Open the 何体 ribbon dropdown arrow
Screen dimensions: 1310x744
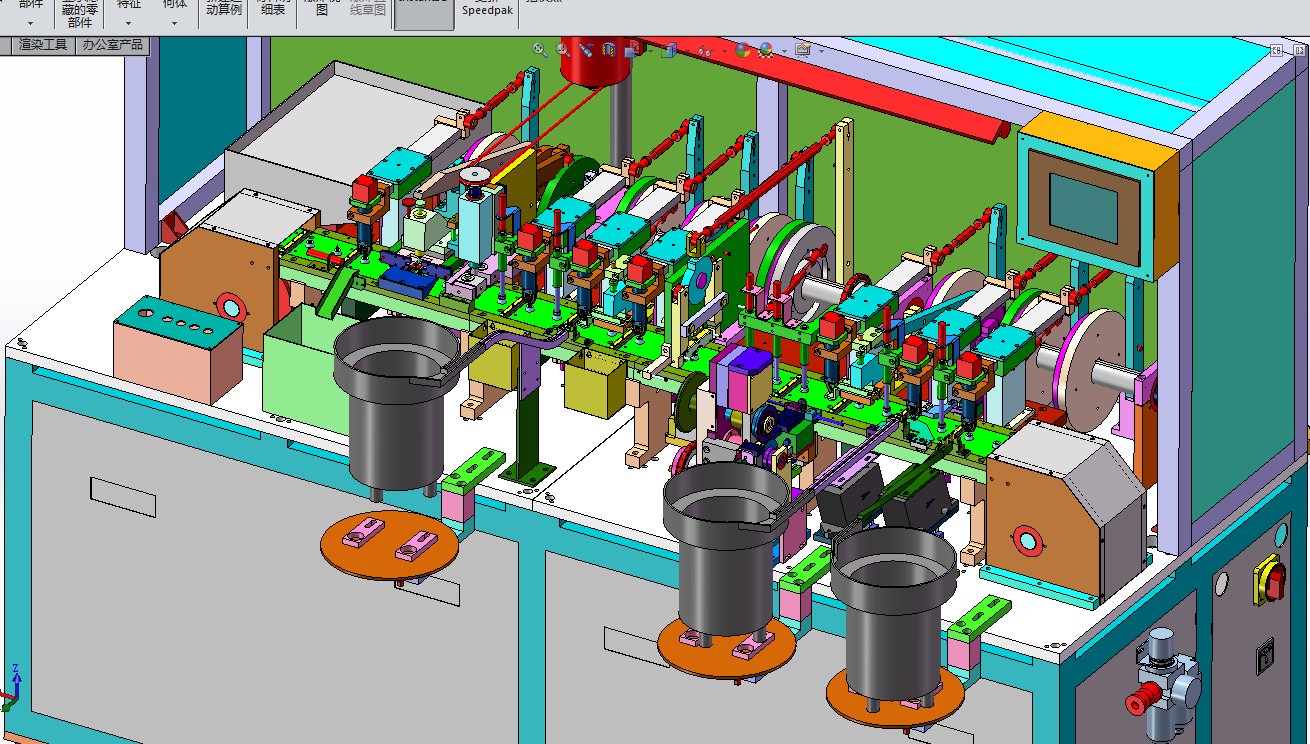pos(175,22)
